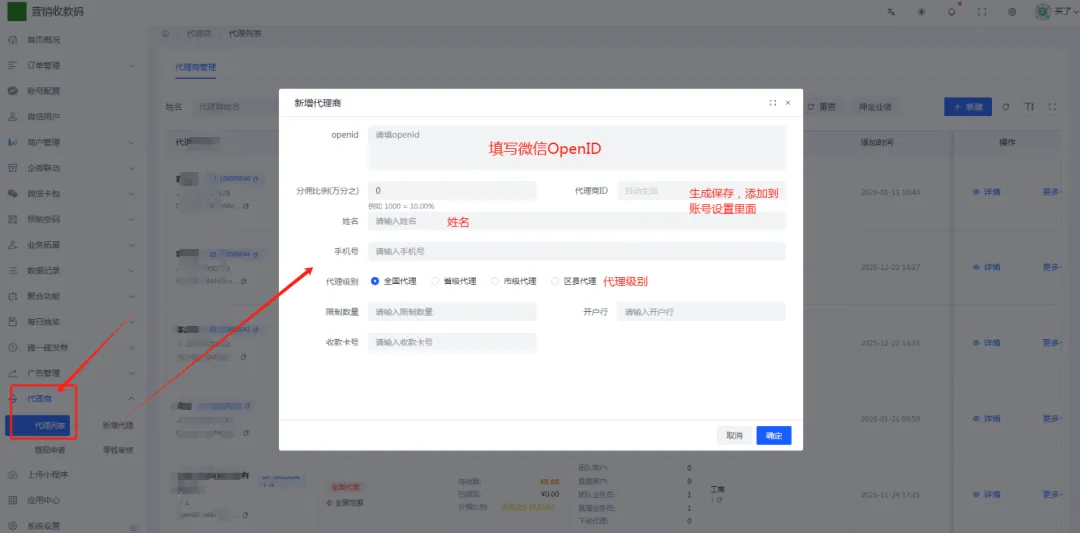Click the table density (row height) icon
The width and height of the screenshot is (1080, 533).
click(x=1029, y=107)
